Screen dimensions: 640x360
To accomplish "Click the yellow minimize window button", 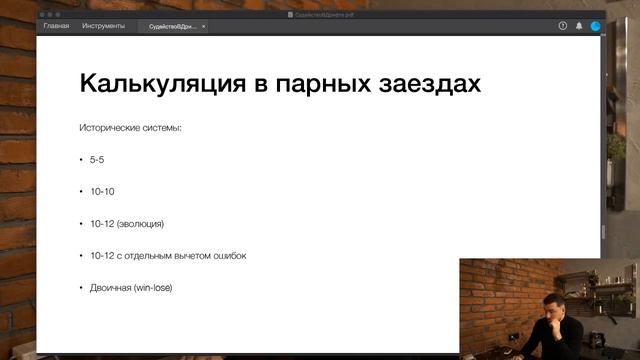I will (50, 15).
